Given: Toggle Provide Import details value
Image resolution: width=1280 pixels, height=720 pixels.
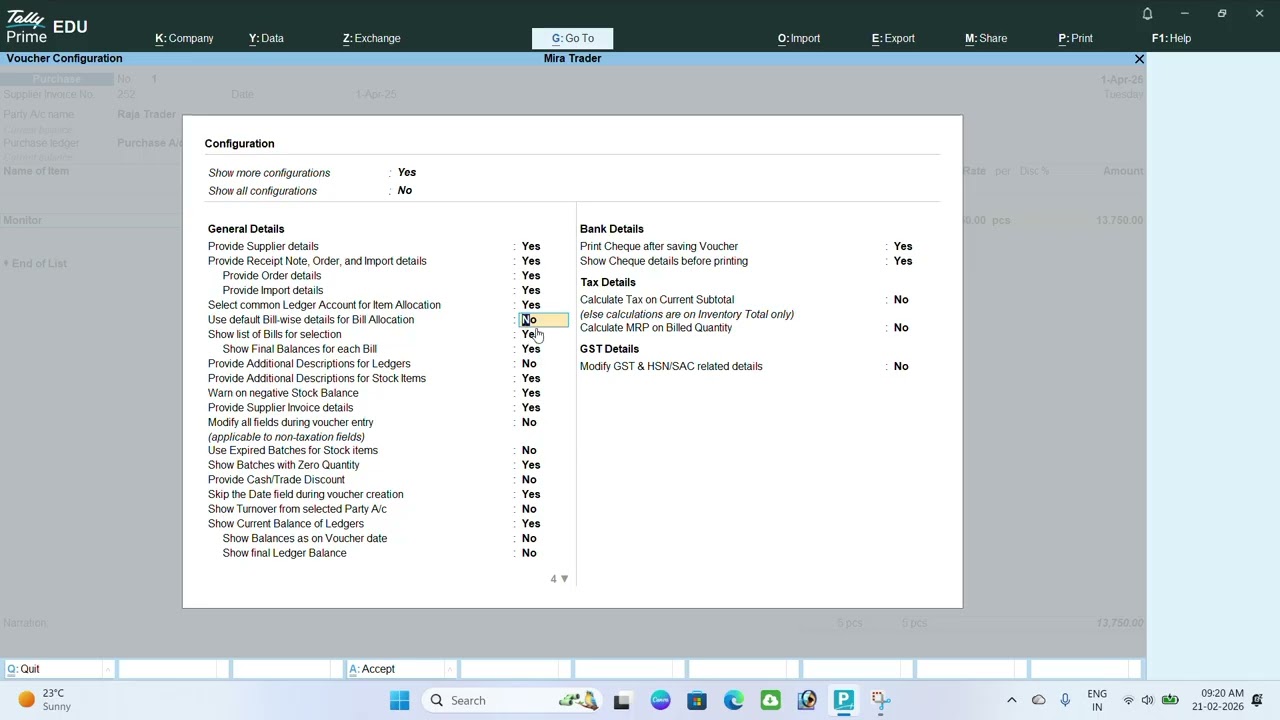Looking at the screenshot, I should point(531,290).
